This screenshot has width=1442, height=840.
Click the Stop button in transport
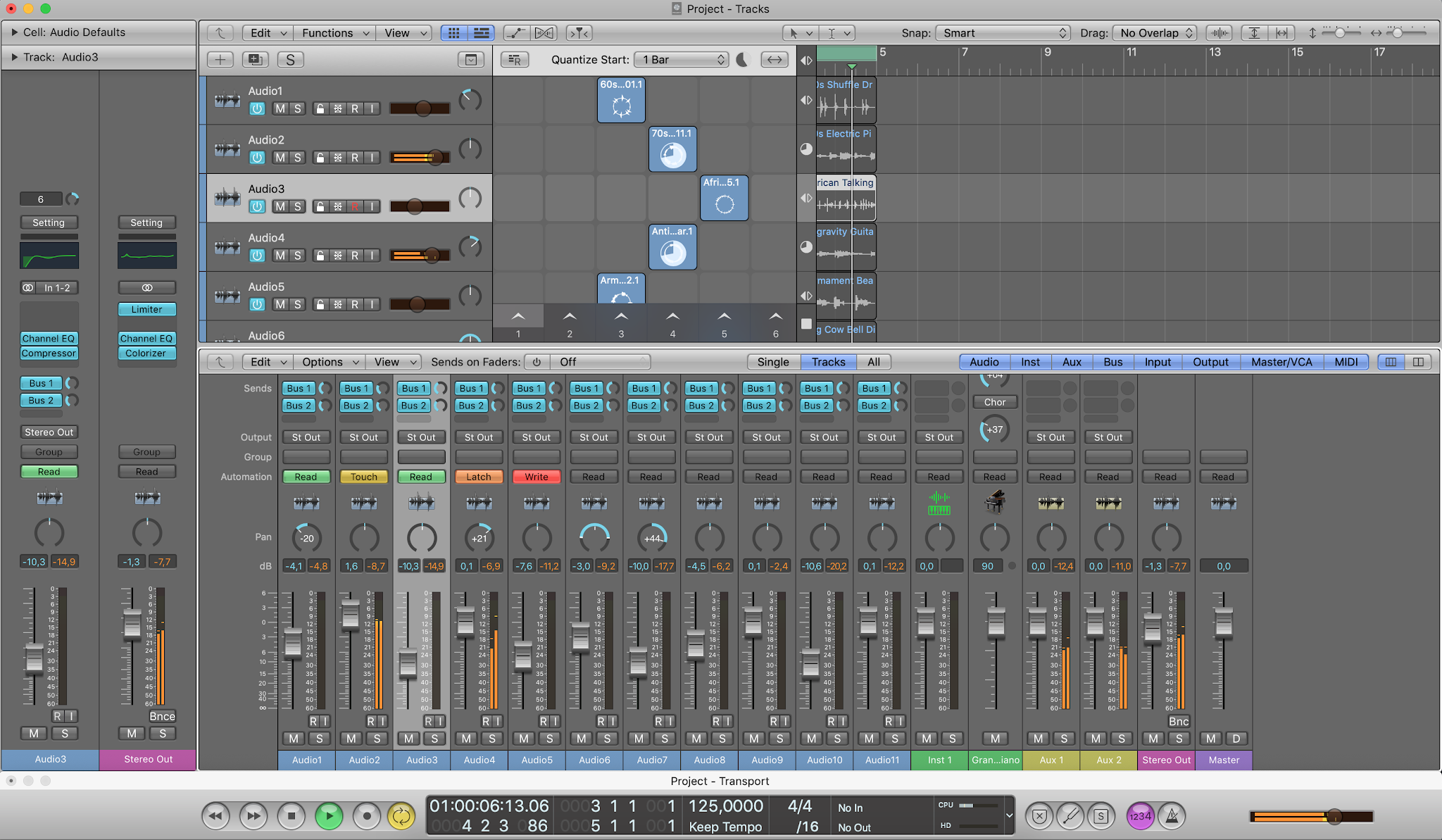pyautogui.click(x=291, y=816)
